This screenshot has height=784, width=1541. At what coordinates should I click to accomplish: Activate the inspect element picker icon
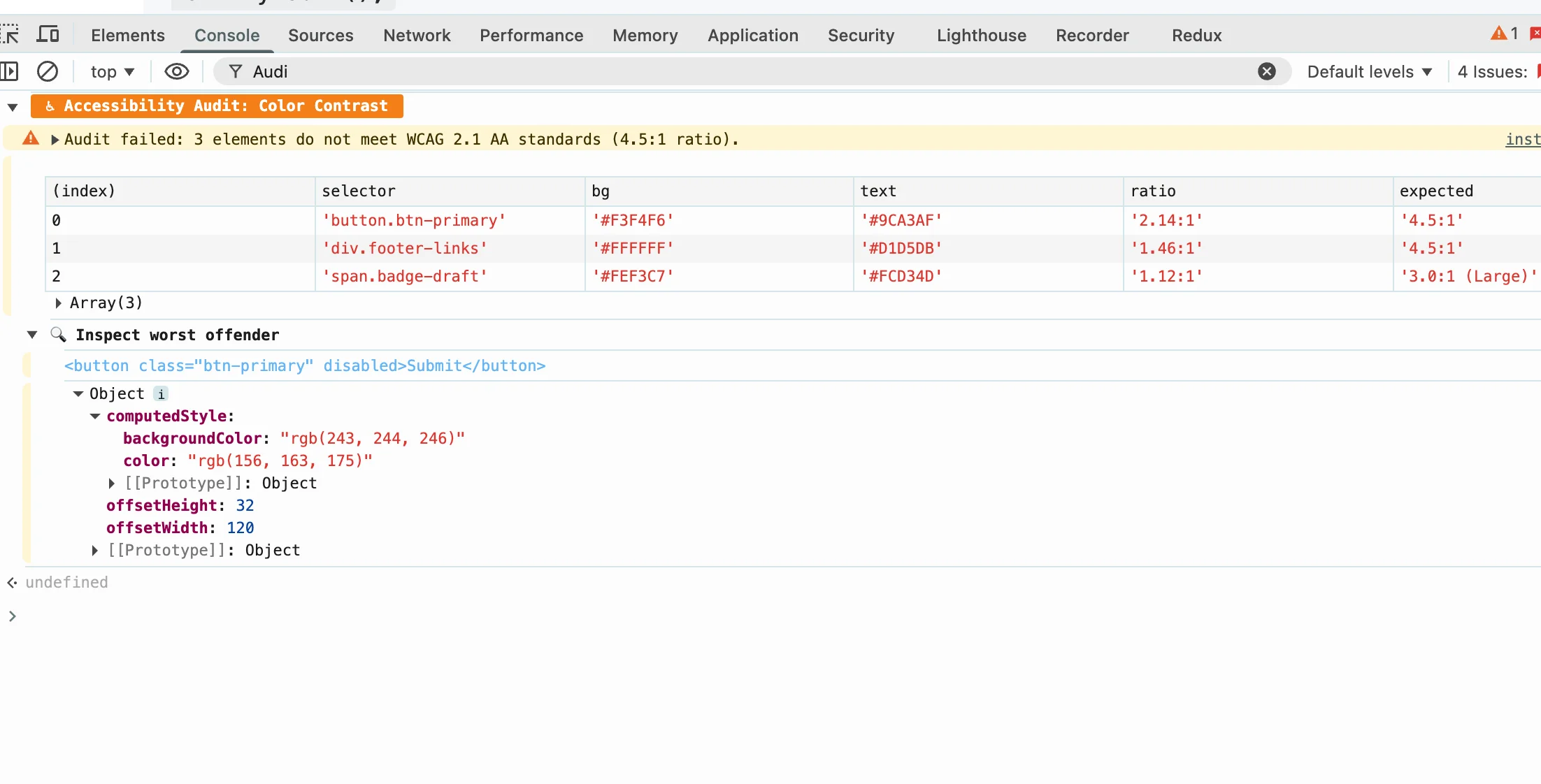pyautogui.click(x=9, y=34)
